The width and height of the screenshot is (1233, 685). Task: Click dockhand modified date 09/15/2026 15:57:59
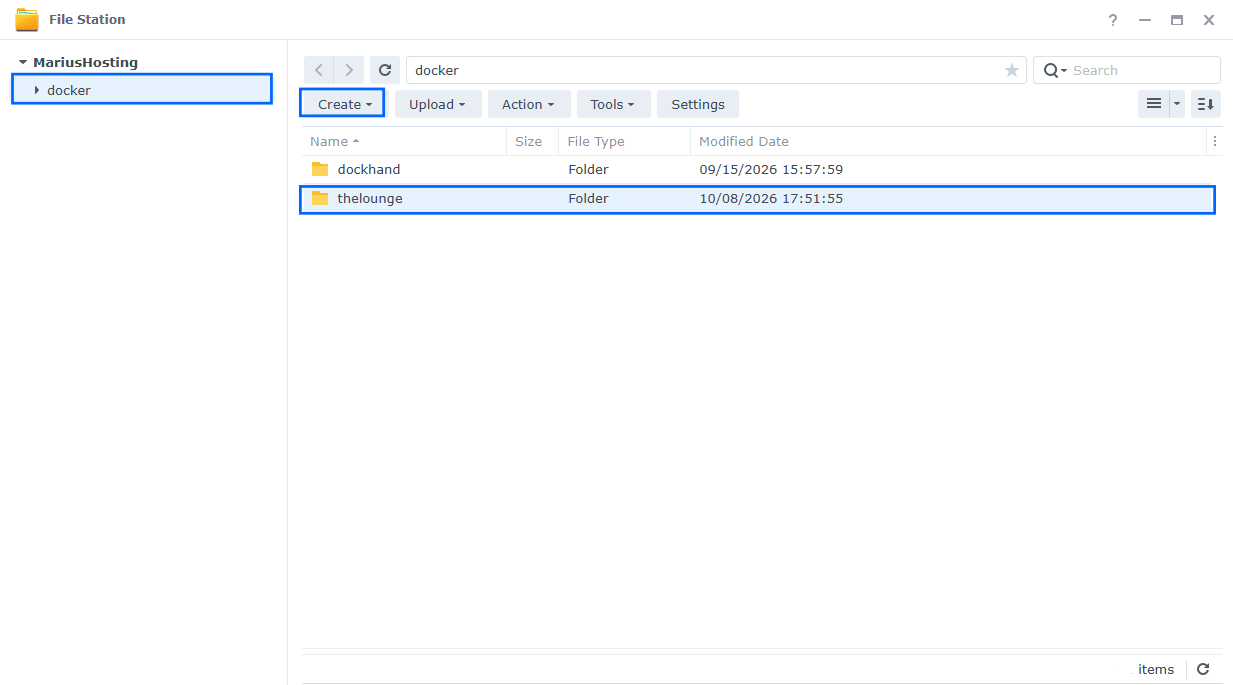(x=771, y=169)
